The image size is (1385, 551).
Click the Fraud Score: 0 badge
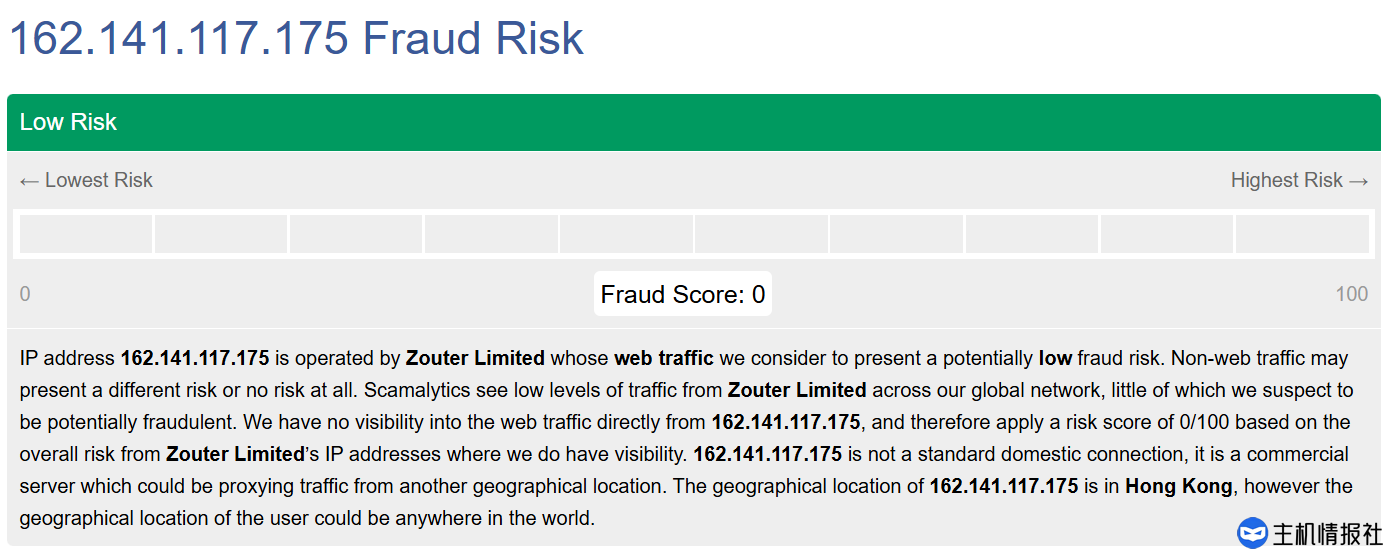(683, 294)
